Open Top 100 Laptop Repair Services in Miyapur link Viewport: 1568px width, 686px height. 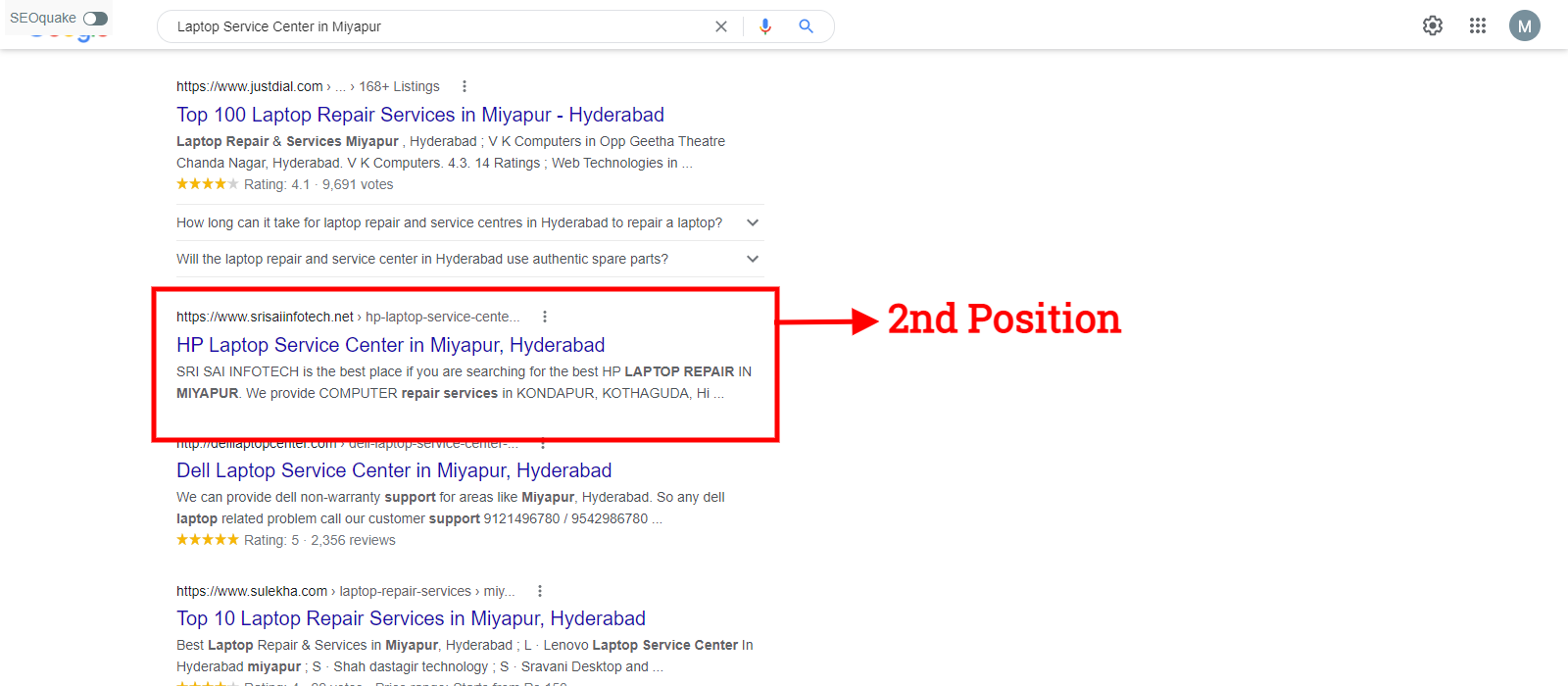(x=420, y=115)
